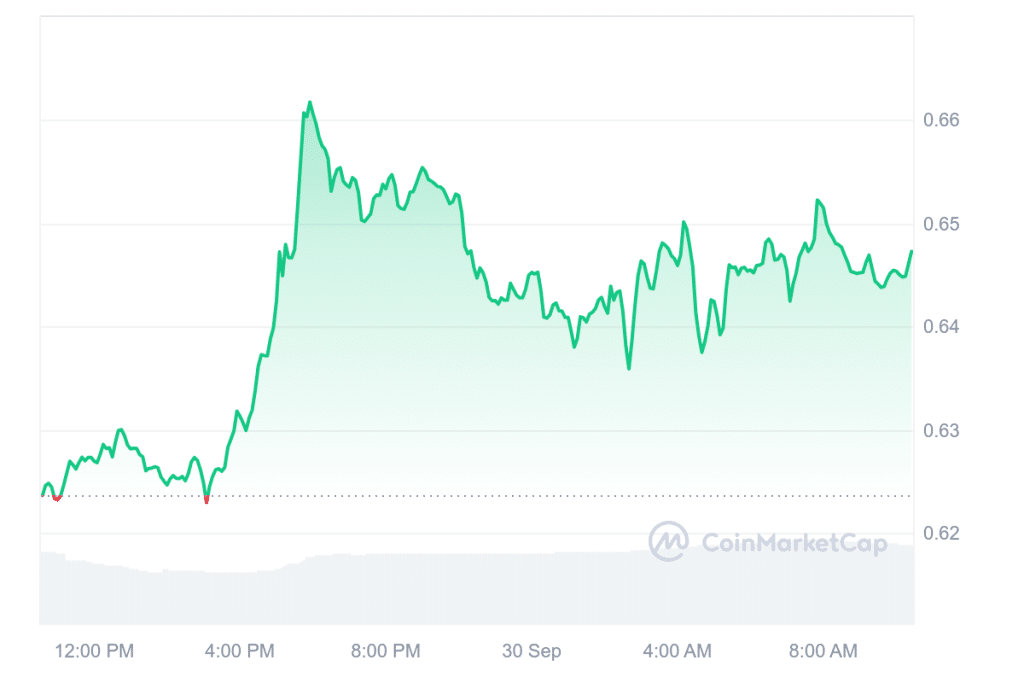Click the first red low marker at chart start
Viewport: 1024px width, 683px height.
(x=57, y=498)
